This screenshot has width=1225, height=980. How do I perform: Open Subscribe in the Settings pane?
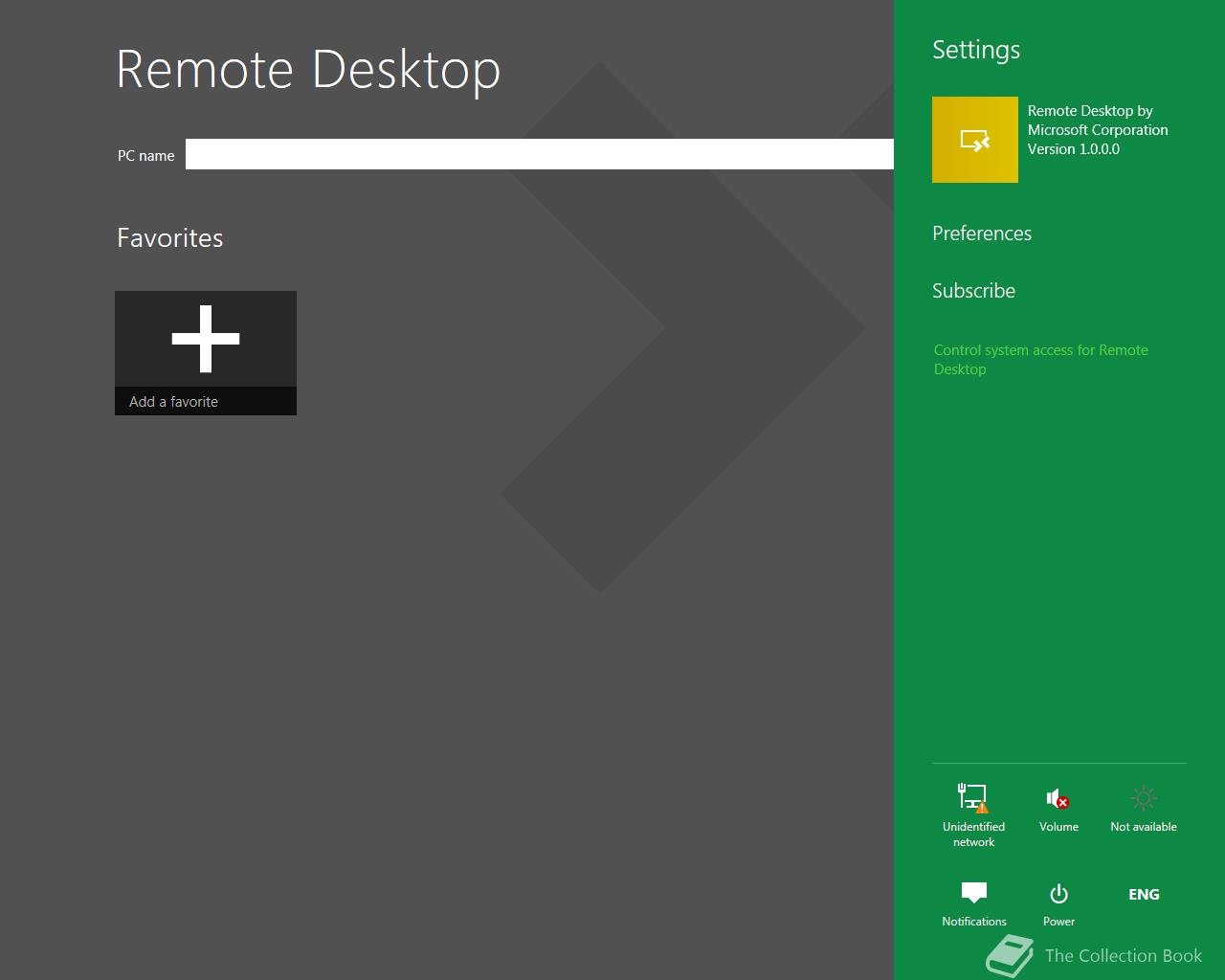pos(973,291)
